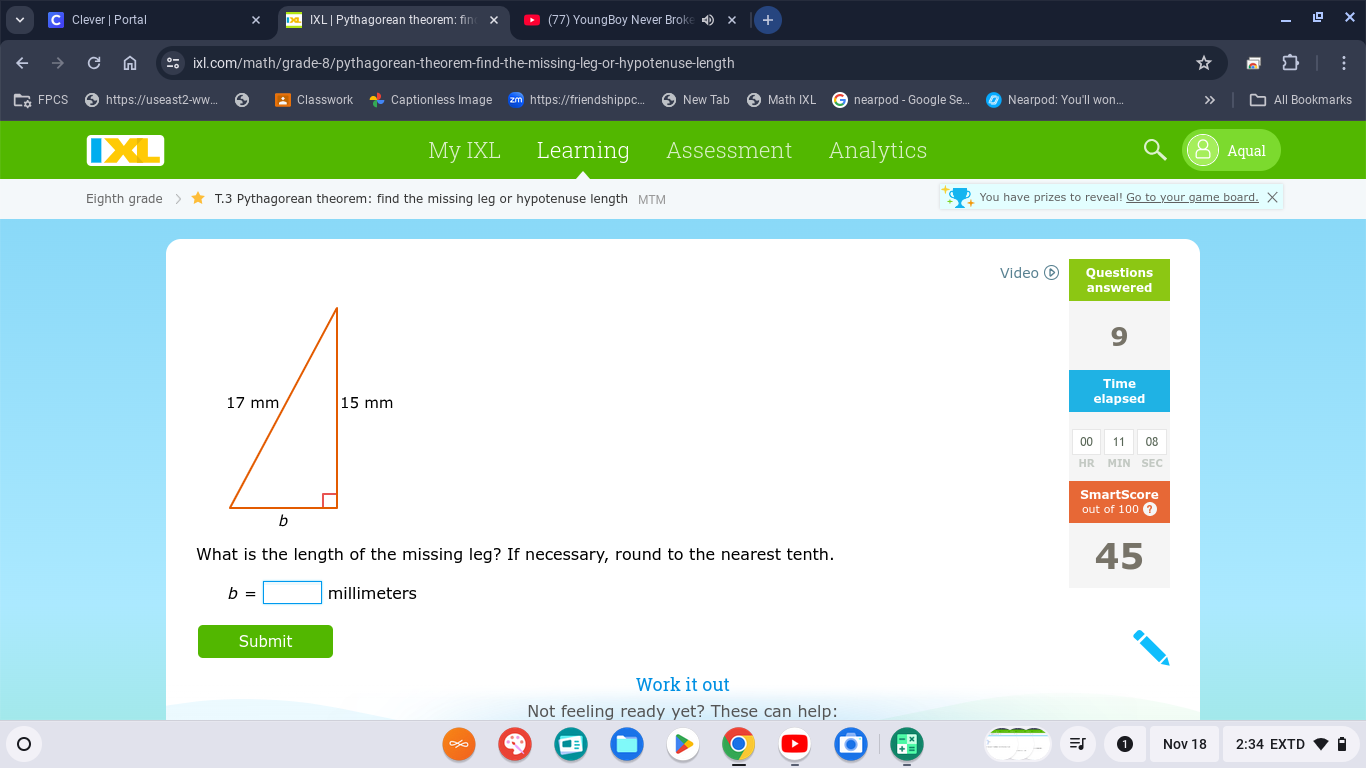Go back in browser history
The height and width of the screenshot is (768, 1366).
point(23,63)
